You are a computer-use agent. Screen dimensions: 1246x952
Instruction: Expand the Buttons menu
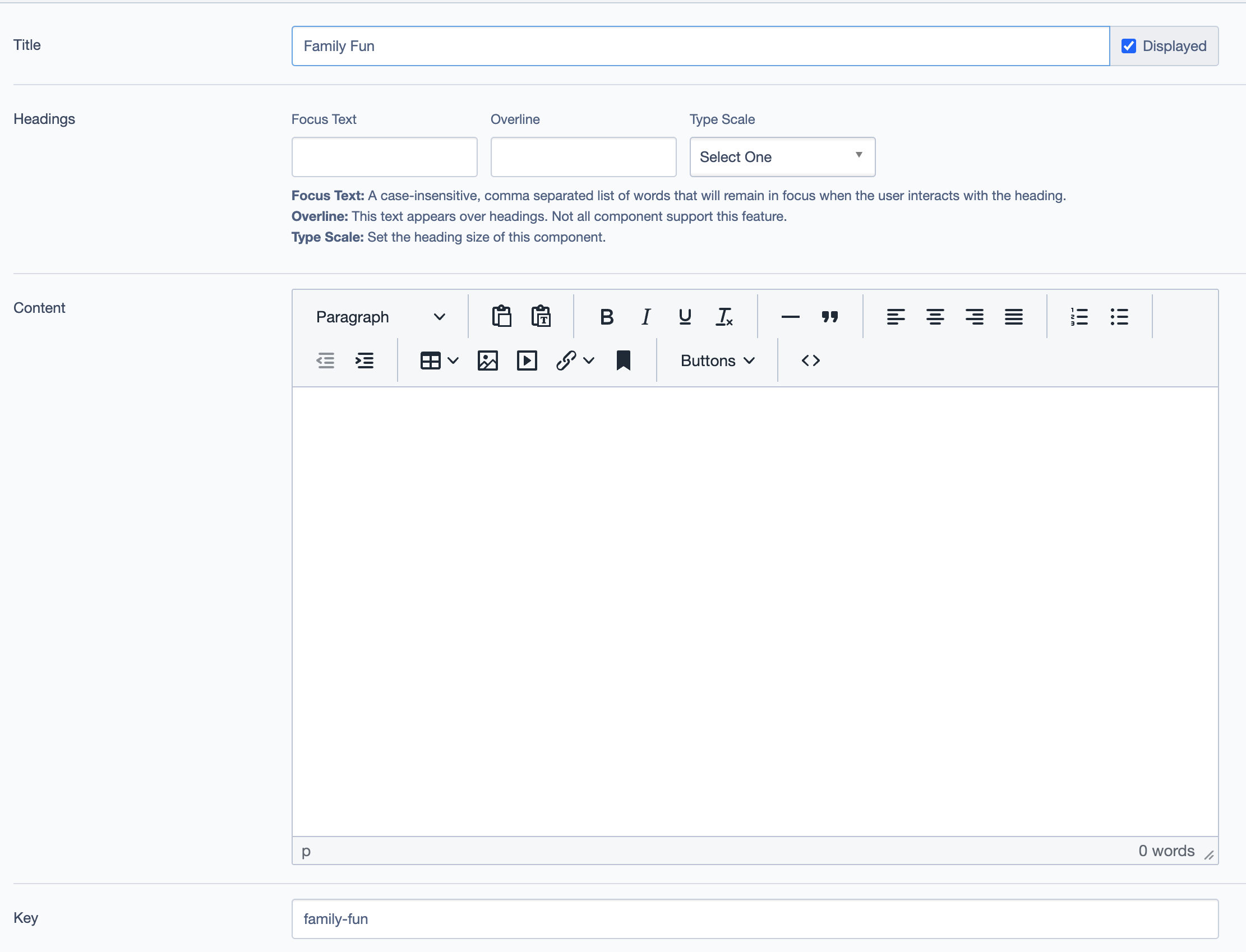click(x=717, y=361)
